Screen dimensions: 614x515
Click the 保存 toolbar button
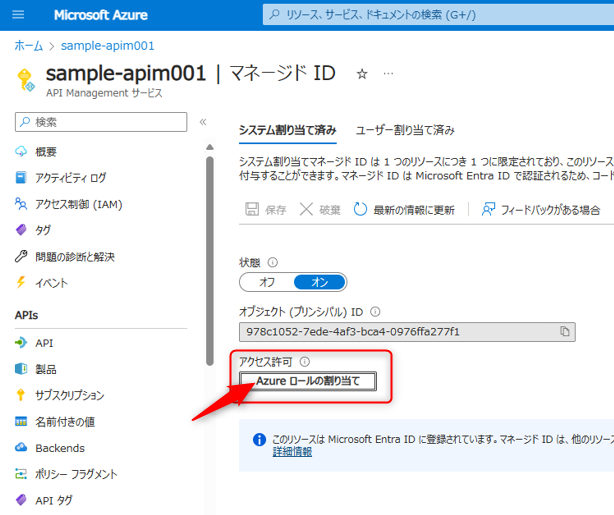tap(266, 210)
